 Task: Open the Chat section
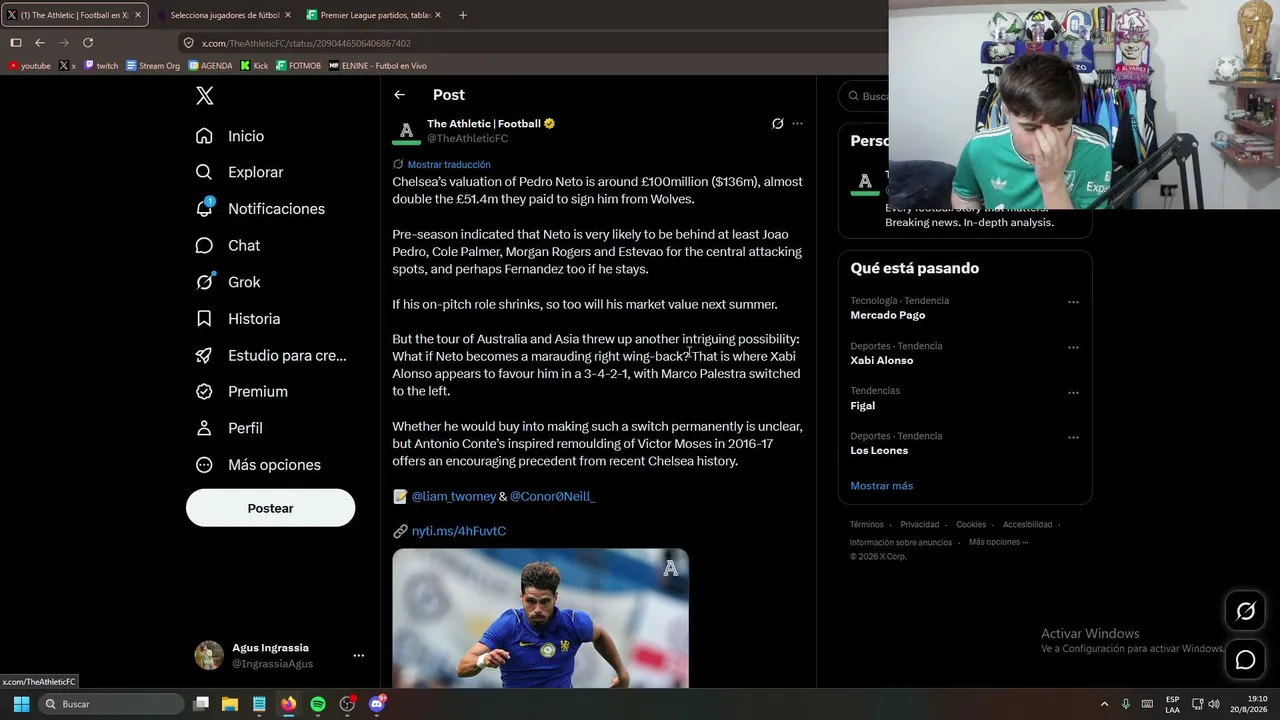click(x=227, y=245)
